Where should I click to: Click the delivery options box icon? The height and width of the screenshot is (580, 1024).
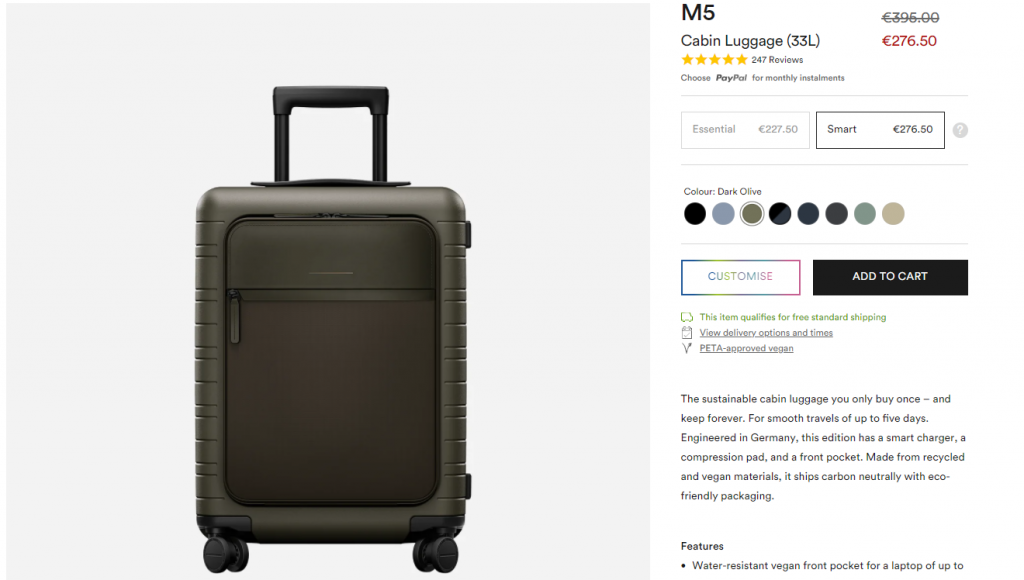(x=686, y=332)
